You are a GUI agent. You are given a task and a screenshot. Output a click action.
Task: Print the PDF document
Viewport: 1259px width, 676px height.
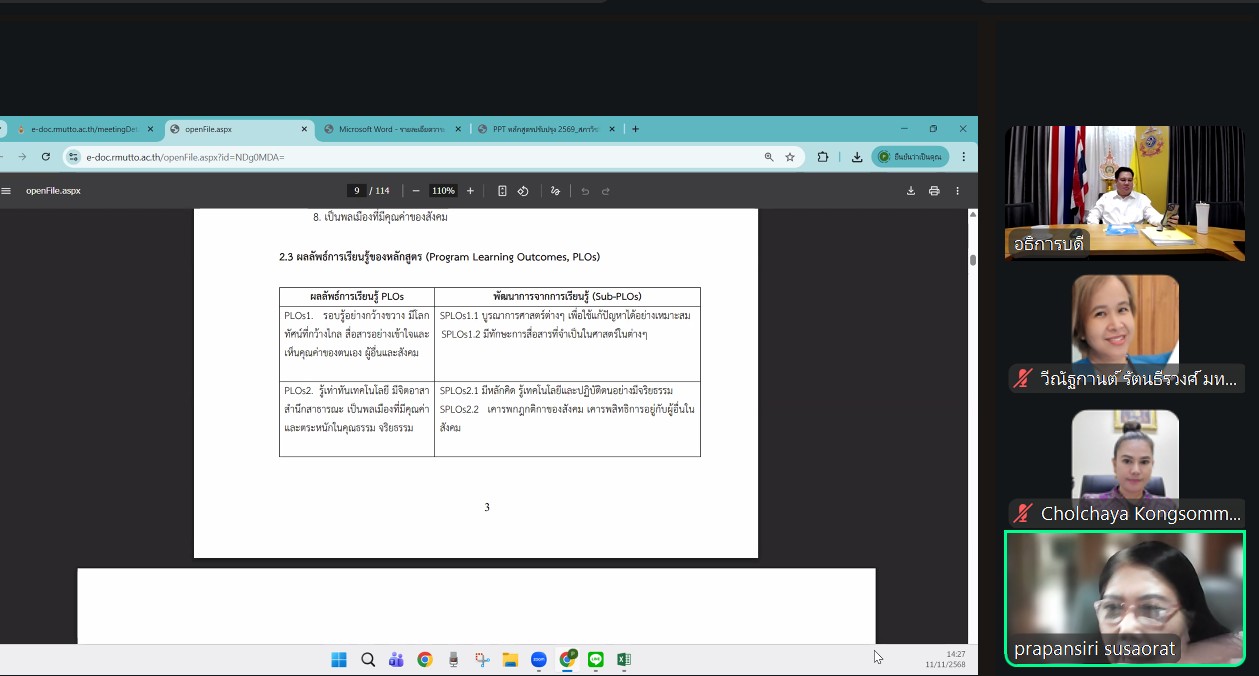tap(934, 191)
